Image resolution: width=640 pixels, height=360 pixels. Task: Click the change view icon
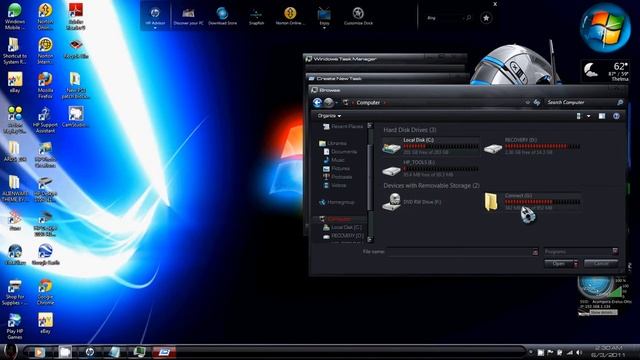pyautogui.click(x=579, y=116)
